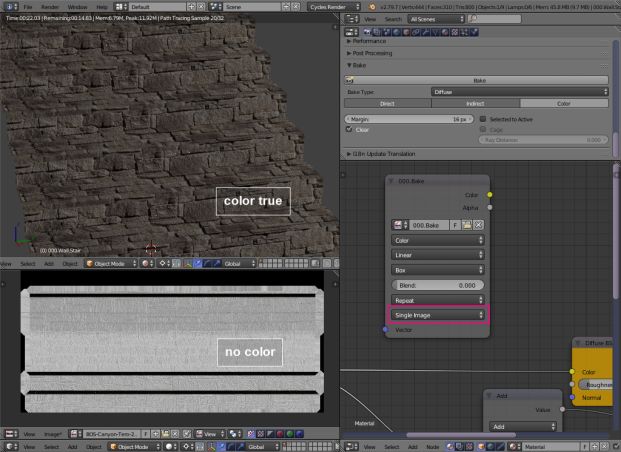Screen dimensions: 621x452
Task: Toggle fake user F for Material in node editor
Action: click(586, 446)
